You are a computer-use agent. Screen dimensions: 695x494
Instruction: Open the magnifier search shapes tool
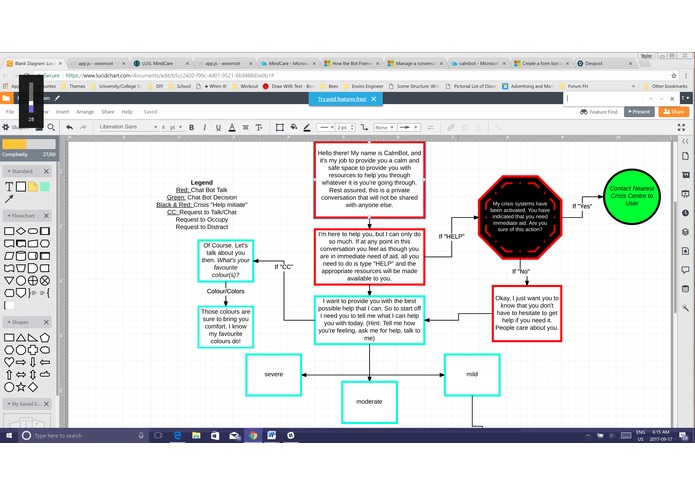tap(51, 128)
